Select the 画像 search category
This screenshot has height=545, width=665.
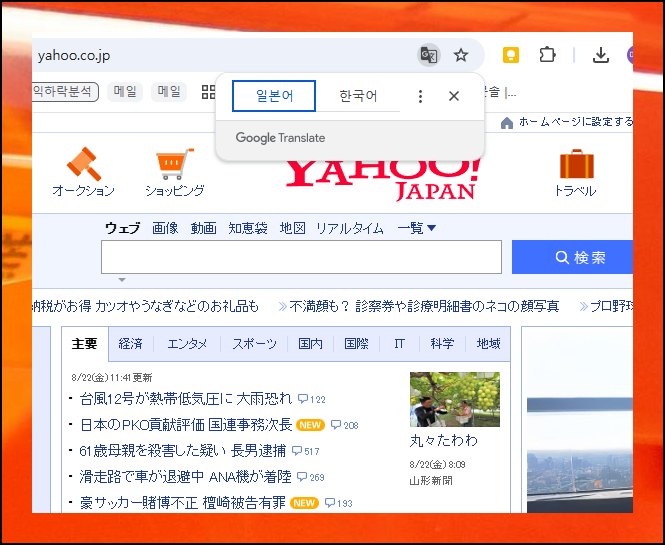coord(165,228)
